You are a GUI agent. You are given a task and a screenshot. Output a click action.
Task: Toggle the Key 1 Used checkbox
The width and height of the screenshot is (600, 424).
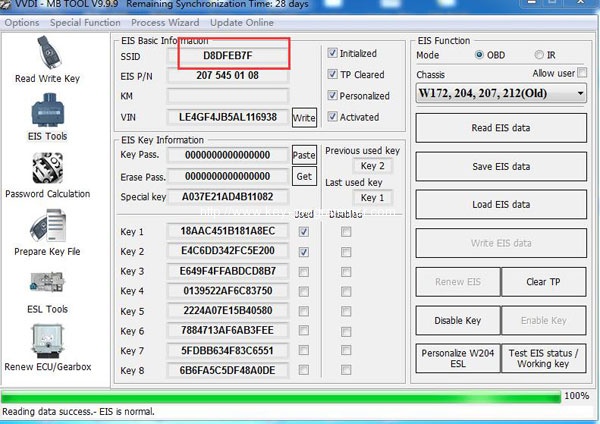(x=304, y=232)
